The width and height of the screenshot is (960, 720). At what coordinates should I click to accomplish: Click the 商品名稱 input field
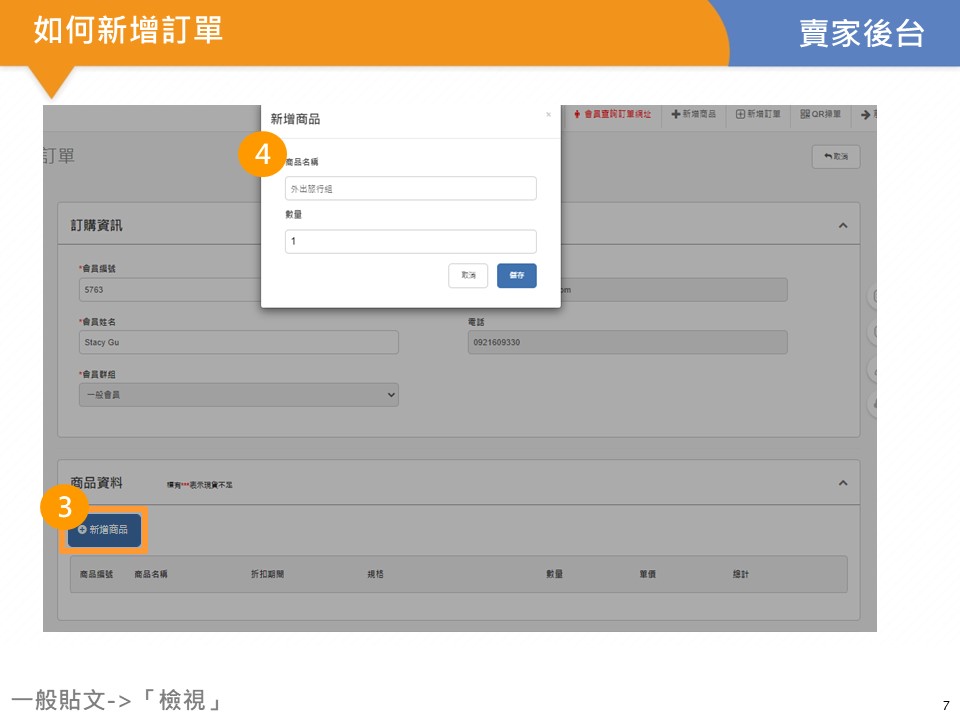[x=410, y=188]
